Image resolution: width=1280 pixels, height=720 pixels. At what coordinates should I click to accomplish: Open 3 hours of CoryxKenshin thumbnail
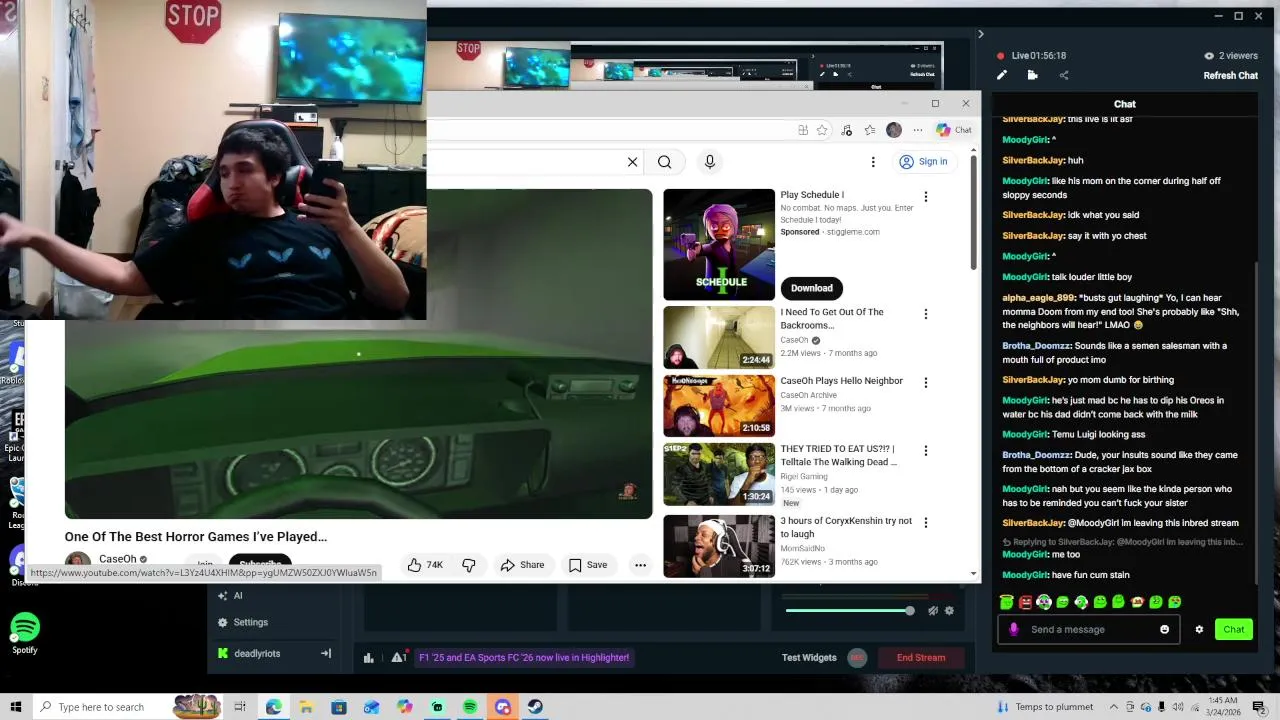point(719,546)
